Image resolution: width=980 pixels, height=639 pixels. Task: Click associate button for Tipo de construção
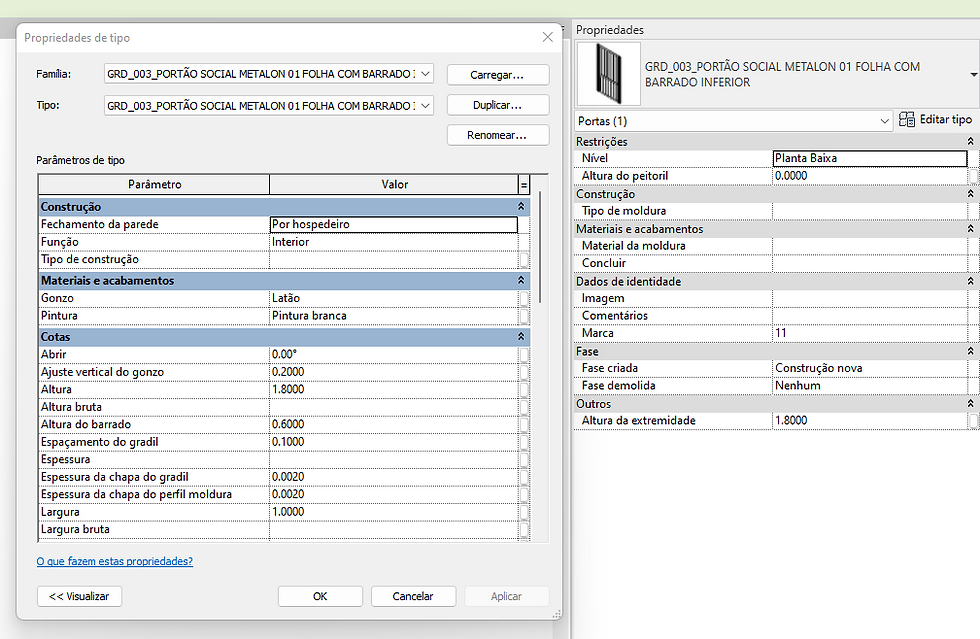(524, 259)
